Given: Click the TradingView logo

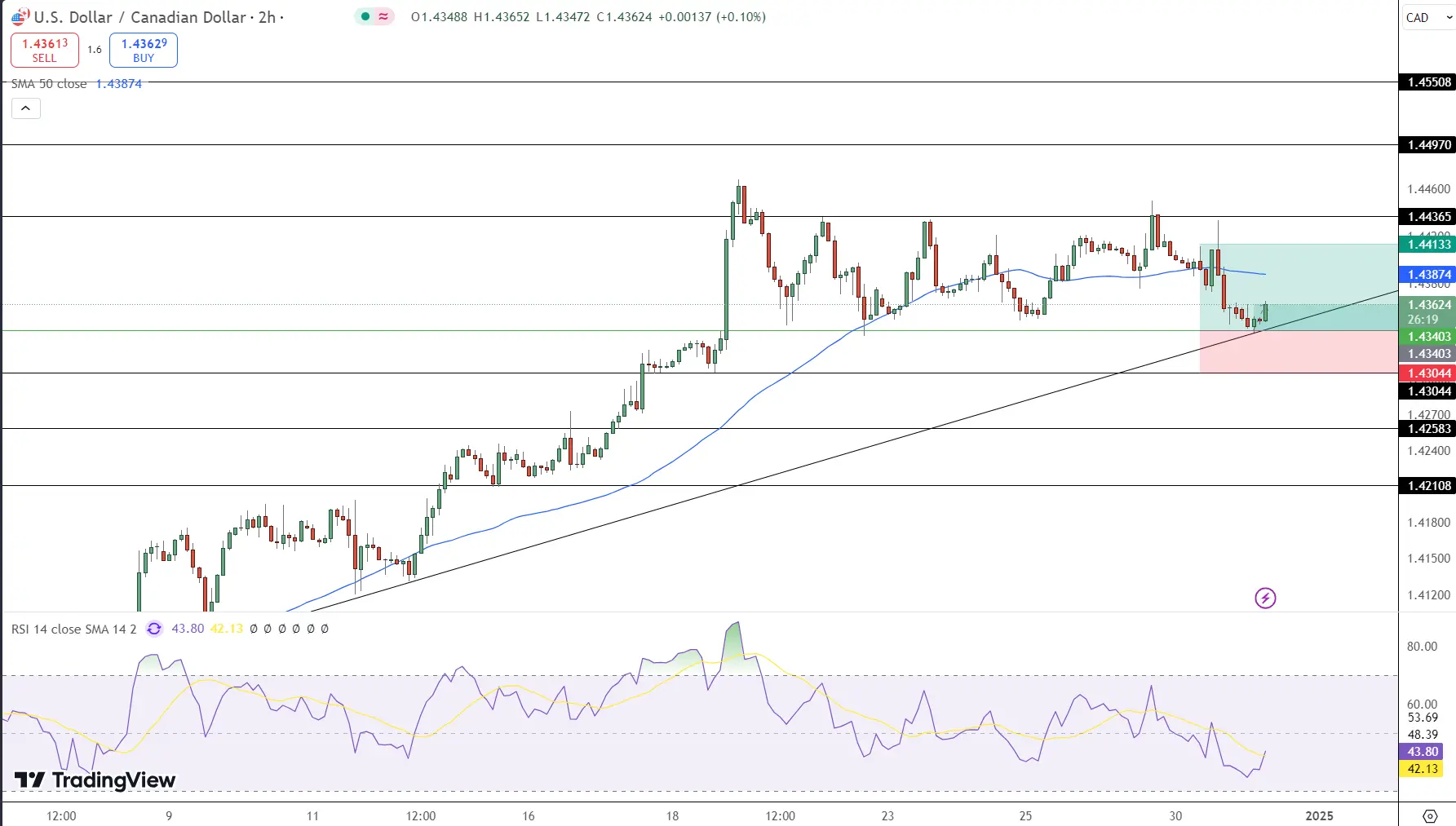Looking at the screenshot, I should coord(95,780).
